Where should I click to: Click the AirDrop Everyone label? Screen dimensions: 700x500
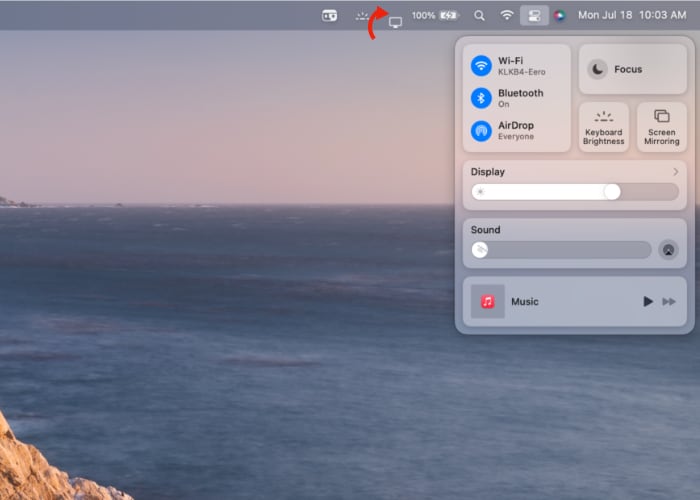(x=516, y=136)
